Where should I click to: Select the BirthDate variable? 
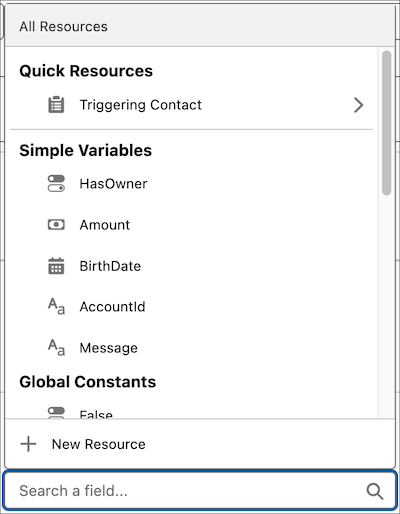[x=191, y=266]
